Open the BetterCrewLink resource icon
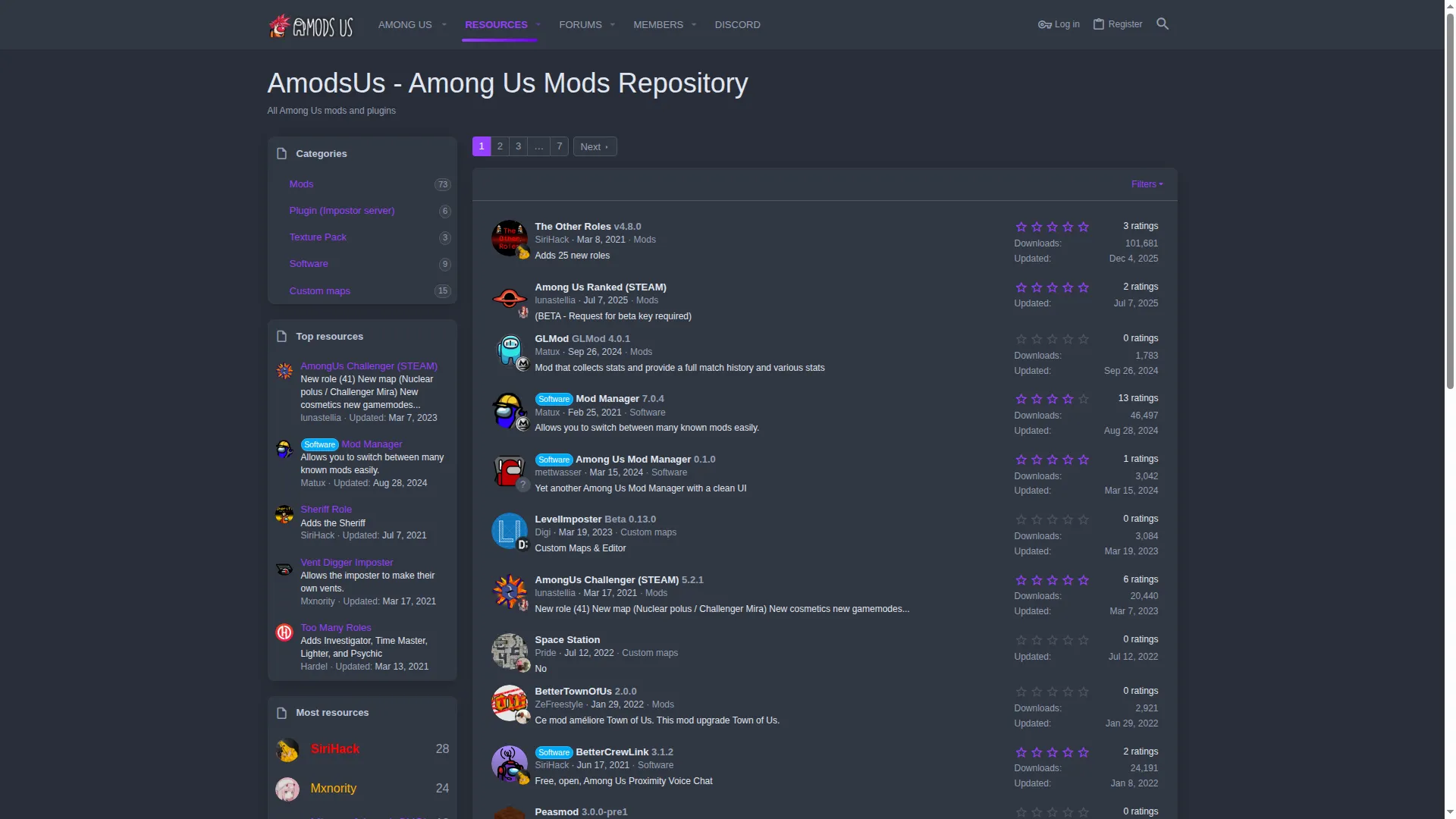1456x819 pixels. pos(510,764)
